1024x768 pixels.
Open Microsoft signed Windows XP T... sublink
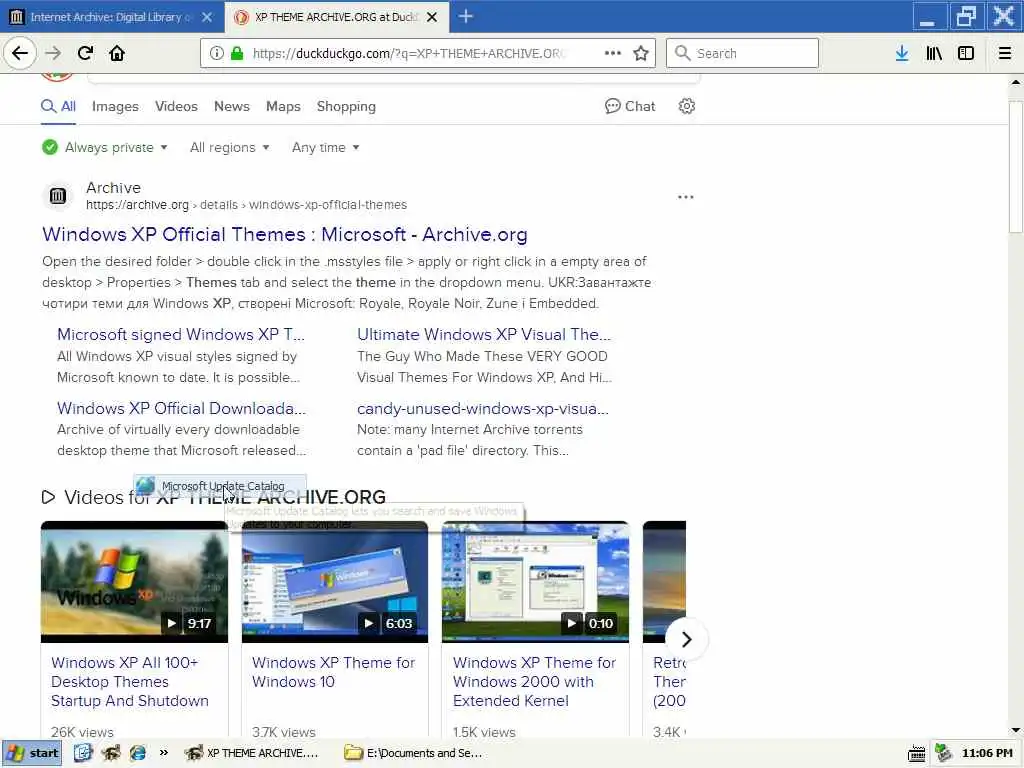click(x=180, y=334)
